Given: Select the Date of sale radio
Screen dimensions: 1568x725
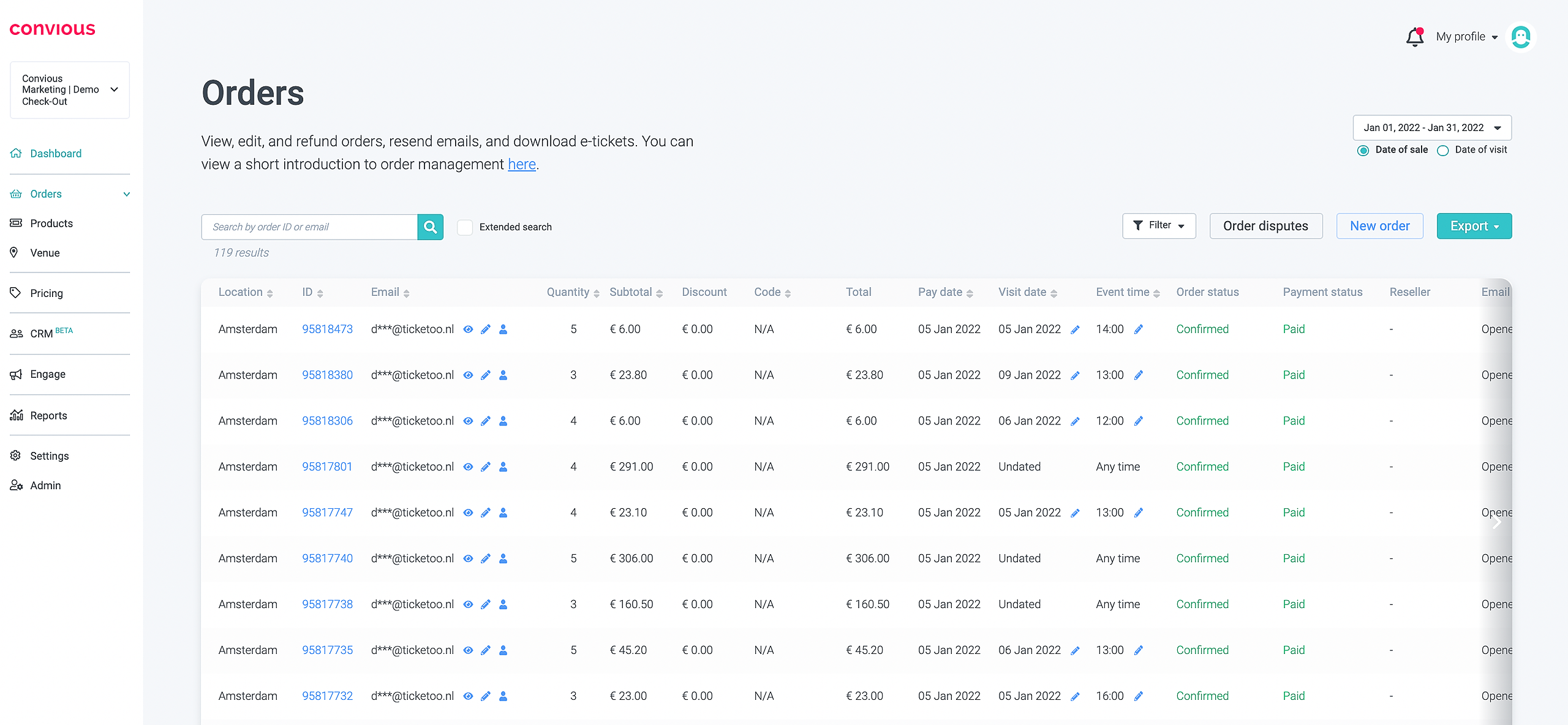Looking at the screenshot, I should pos(1363,151).
